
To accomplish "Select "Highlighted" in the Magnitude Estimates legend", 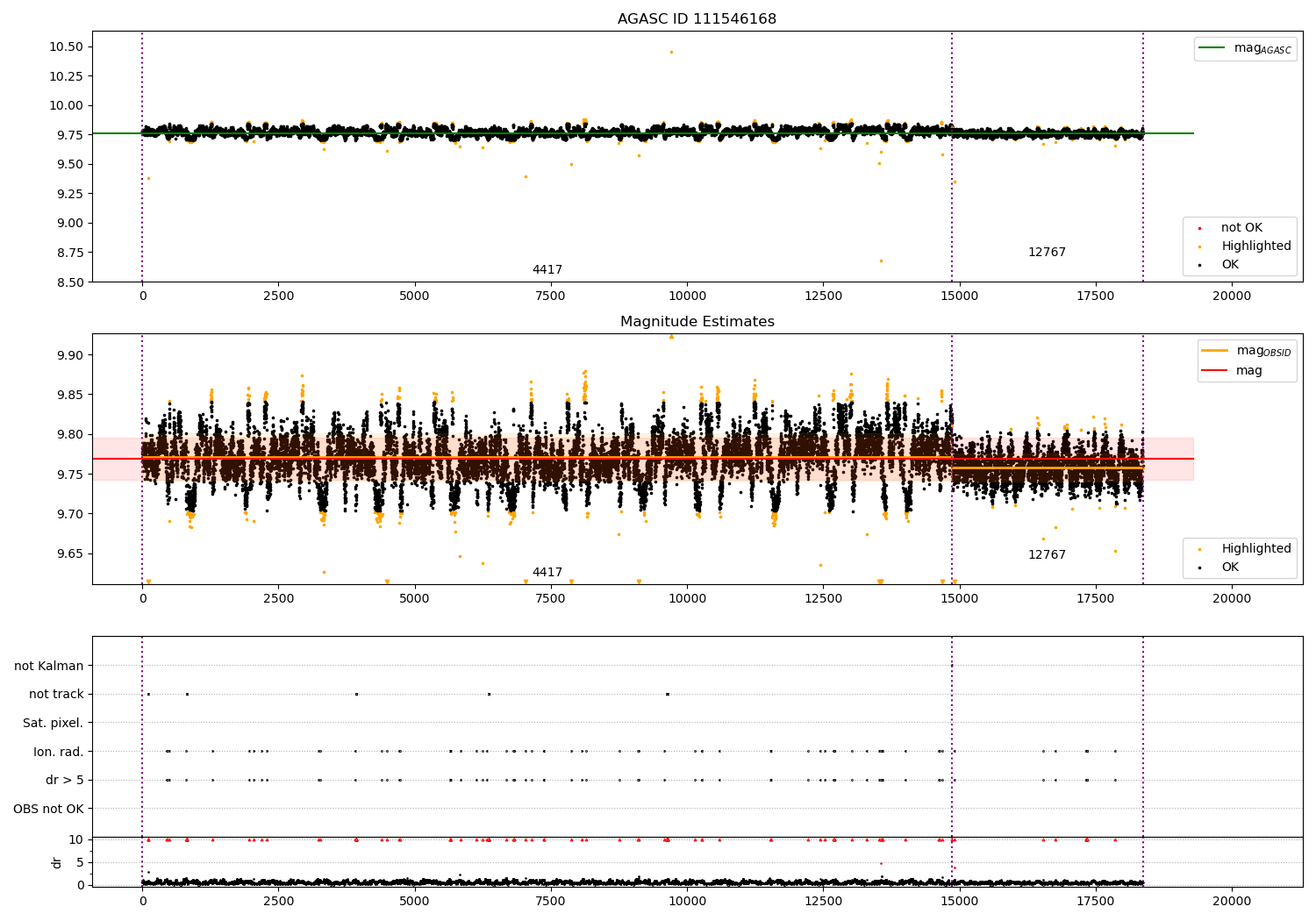I will click(1256, 549).
